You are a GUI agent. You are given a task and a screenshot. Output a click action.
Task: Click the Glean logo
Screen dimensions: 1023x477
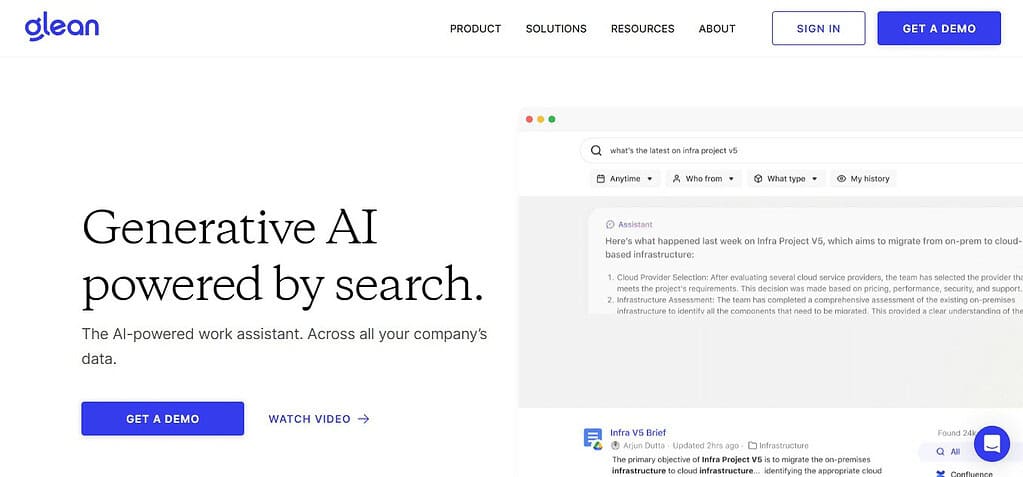pos(62,27)
